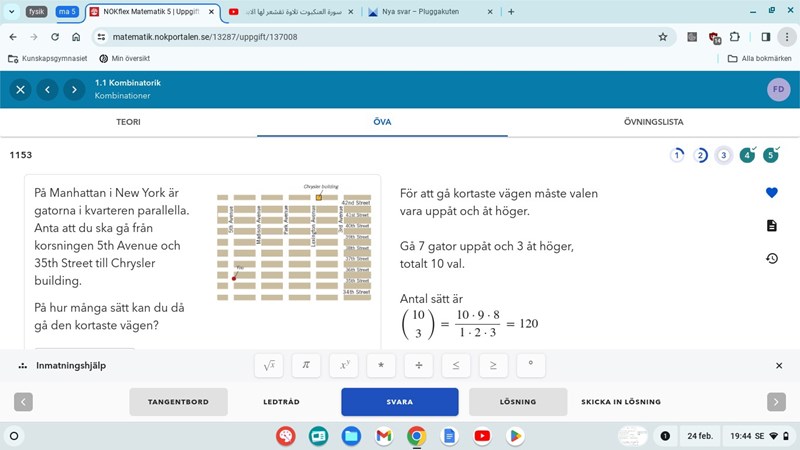The width and height of the screenshot is (800, 450).
Task: Mark exercise as favorite with heart icon
Action: (x=771, y=193)
